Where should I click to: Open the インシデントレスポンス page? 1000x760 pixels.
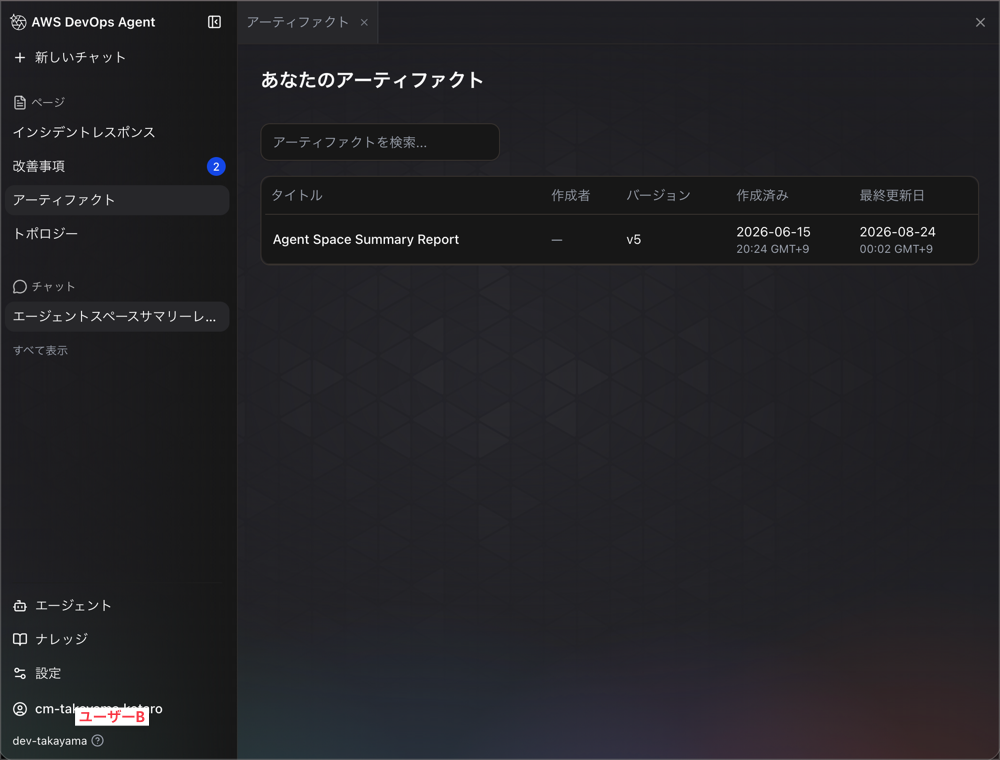tap(84, 132)
